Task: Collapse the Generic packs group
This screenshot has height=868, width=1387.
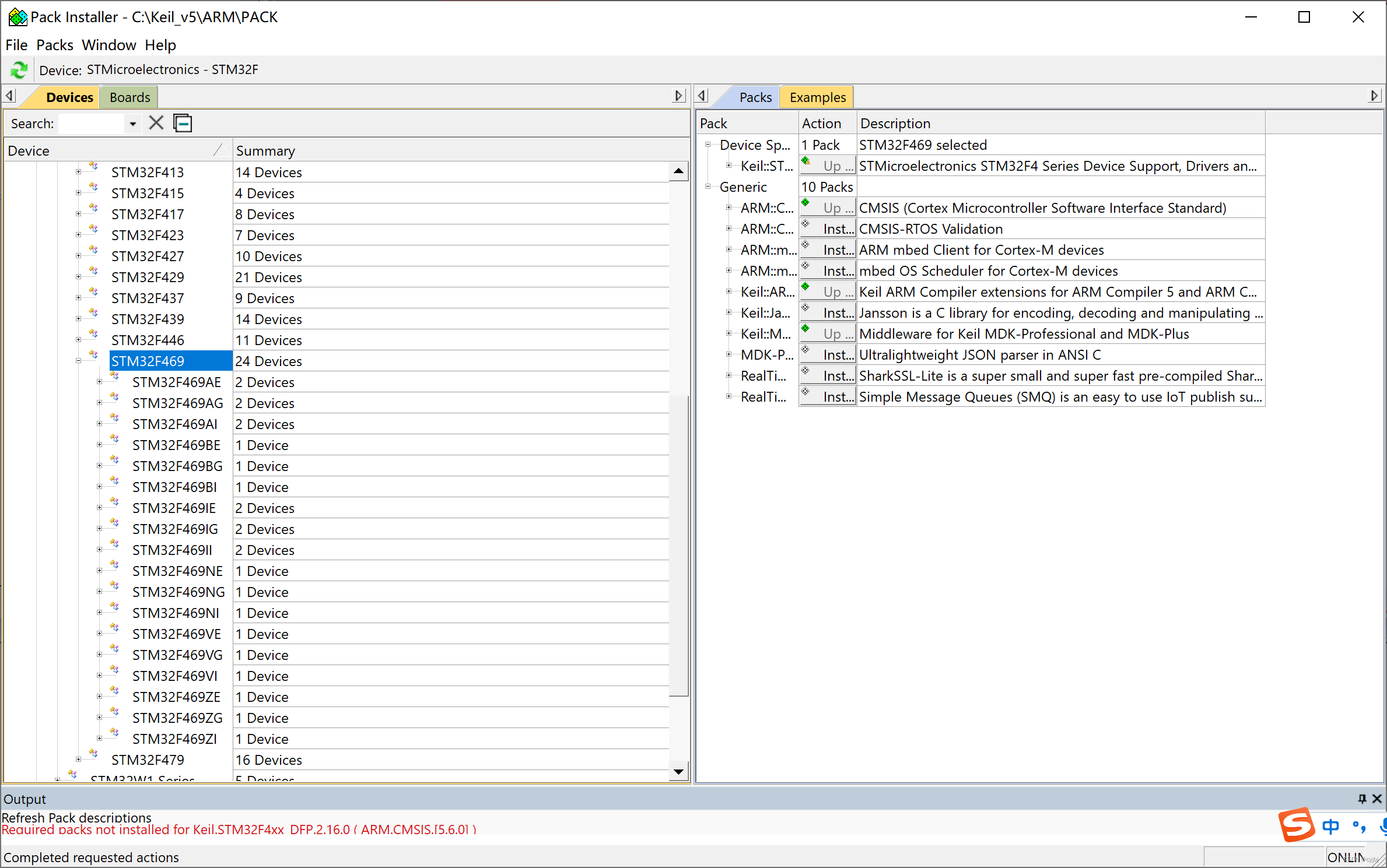Action: tap(707, 187)
